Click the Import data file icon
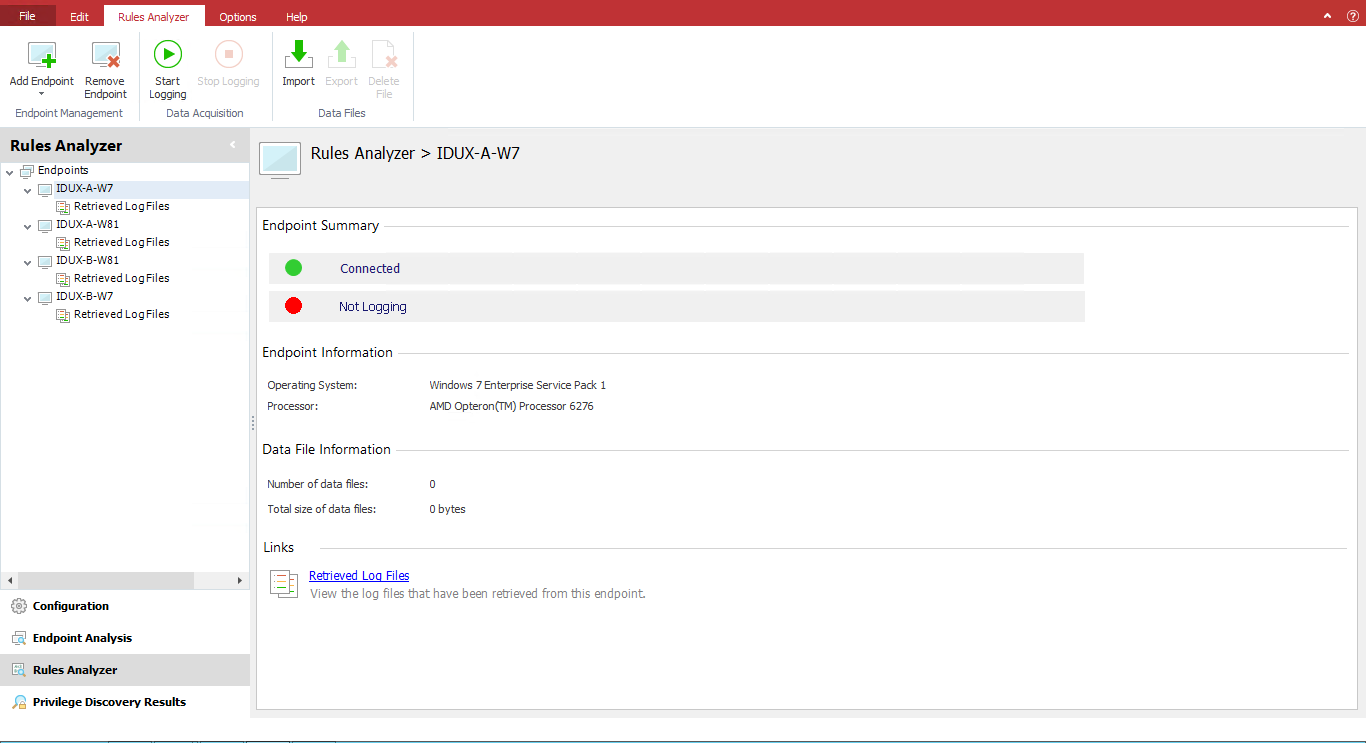Viewport: 1366px width, 743px height. pos(298,56)
